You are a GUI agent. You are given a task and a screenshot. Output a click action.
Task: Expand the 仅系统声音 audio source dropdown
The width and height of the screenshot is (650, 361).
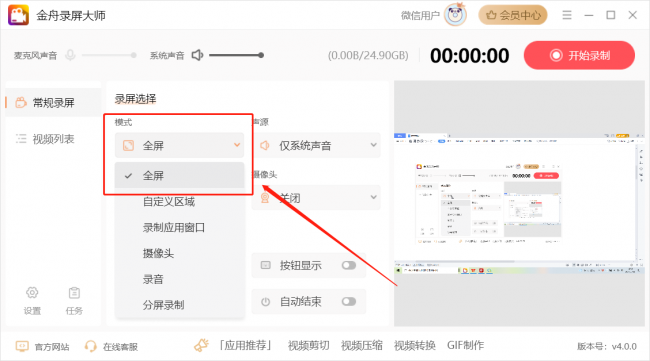click(x=316, y=145)
